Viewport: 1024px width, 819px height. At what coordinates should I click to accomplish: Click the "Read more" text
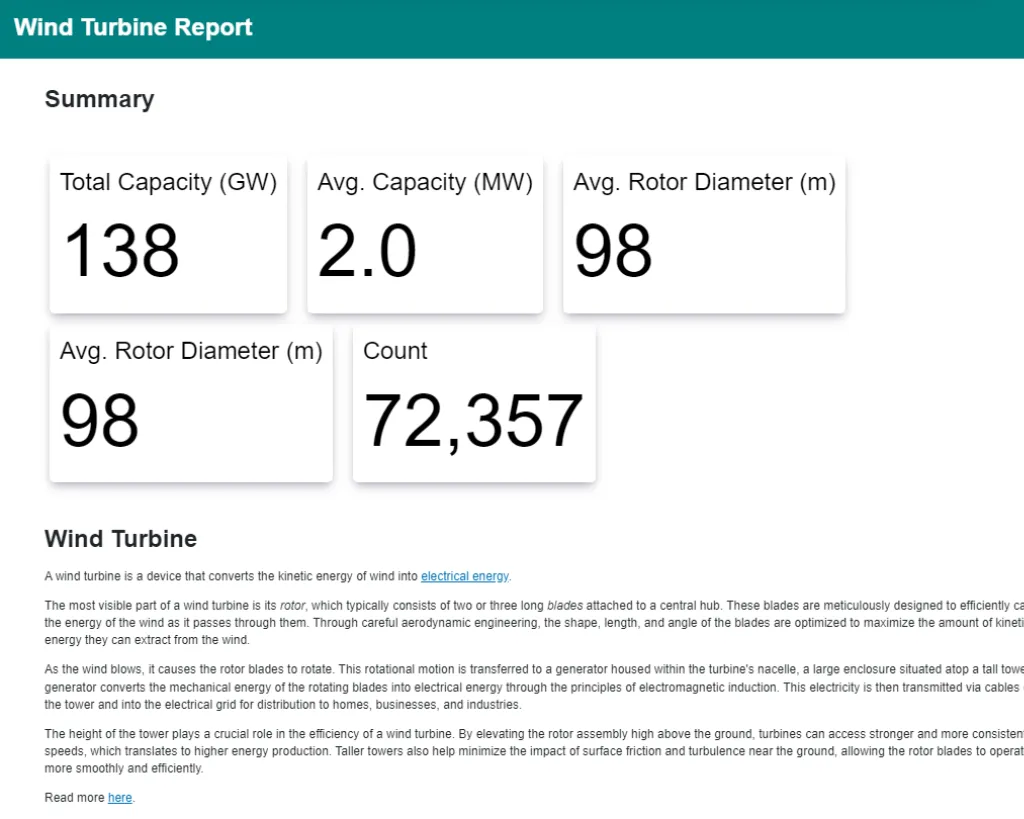[75, 798]
